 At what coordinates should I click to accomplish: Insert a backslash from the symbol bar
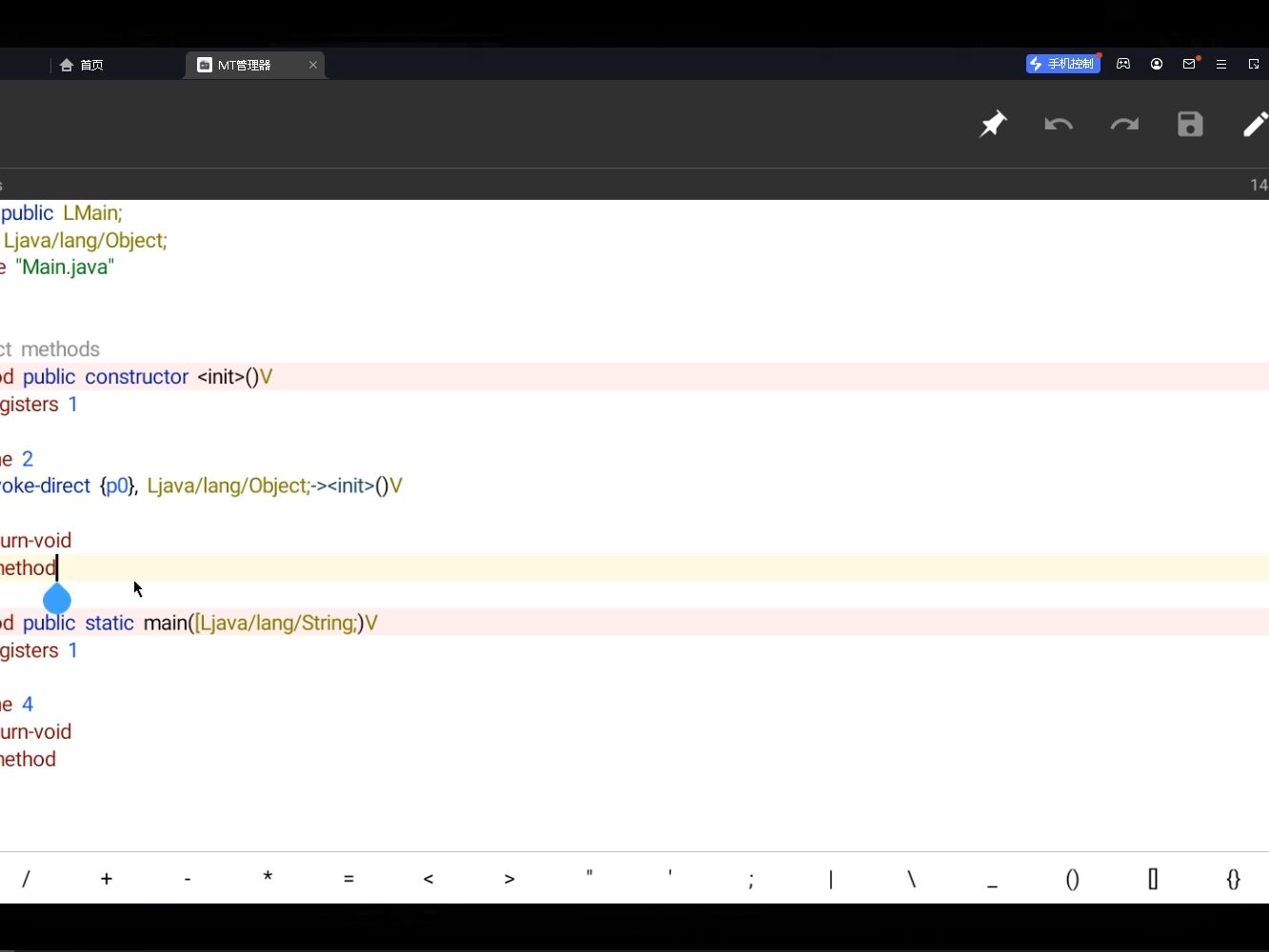point(912,879)
